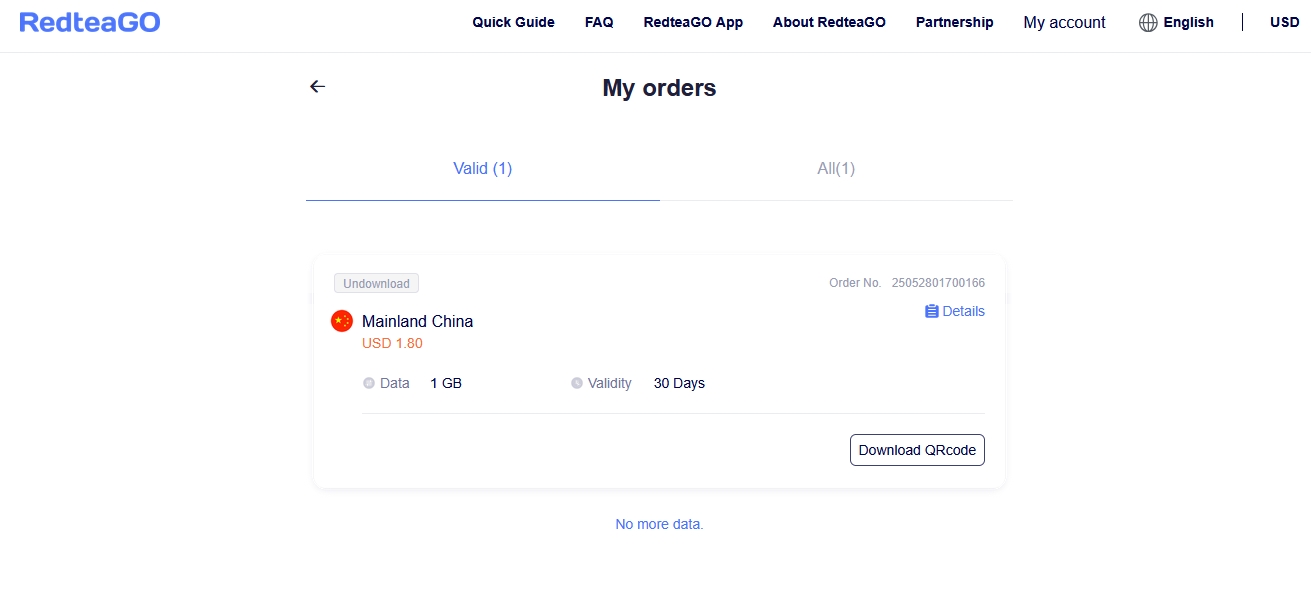Open the FAQ page
The height and width of the screenshot is (605, 1311).
599,22
